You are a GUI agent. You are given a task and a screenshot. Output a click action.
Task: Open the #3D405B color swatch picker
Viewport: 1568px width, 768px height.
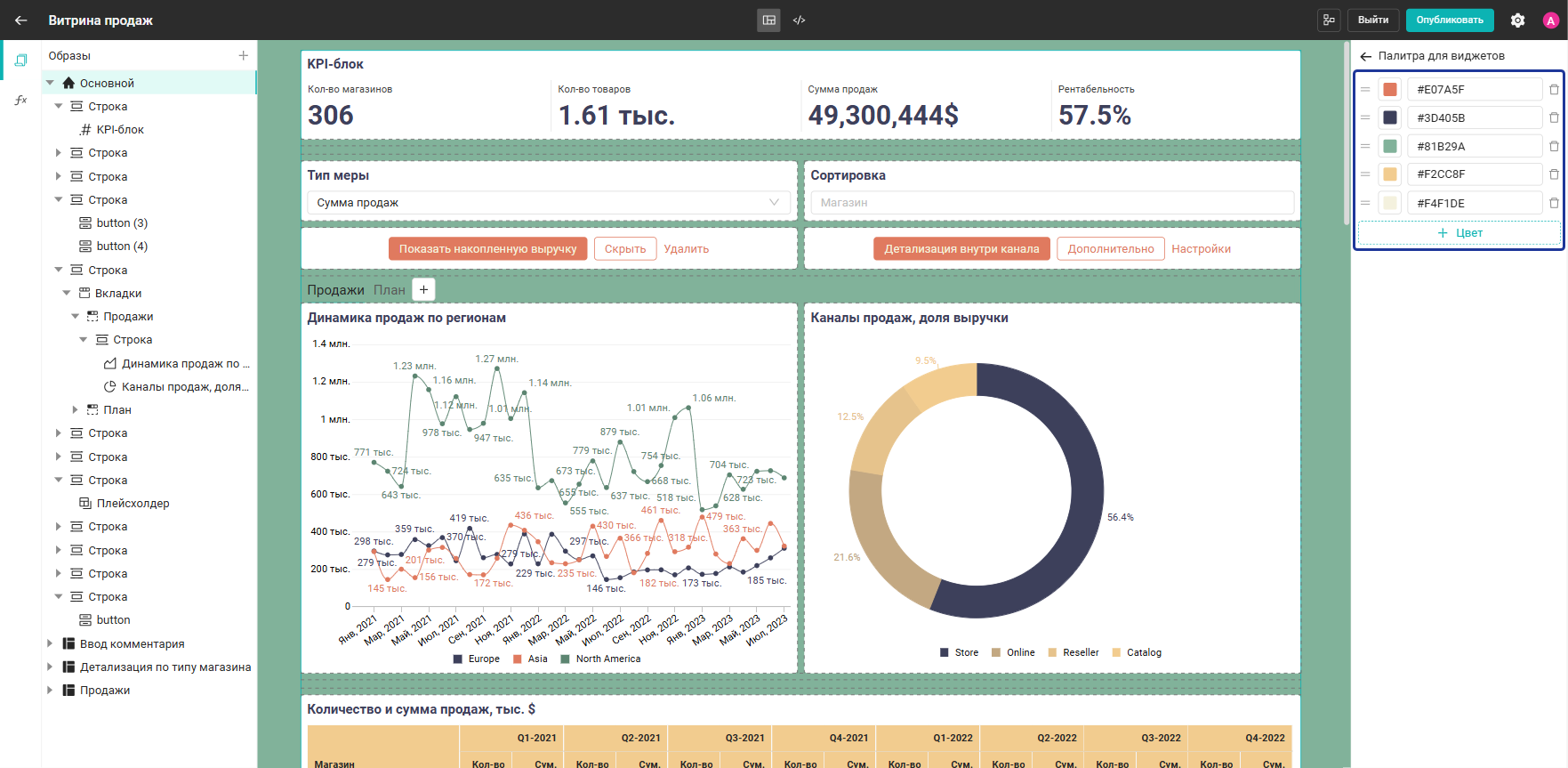pyautogui.click(x=1390, y=117)
